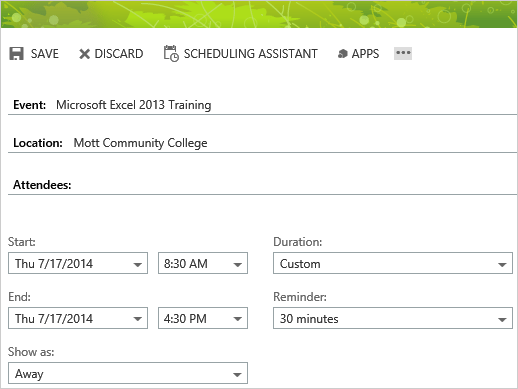
Task: Click the Scheduling Assistant calendar clock icon
Action: pos(171,54)
